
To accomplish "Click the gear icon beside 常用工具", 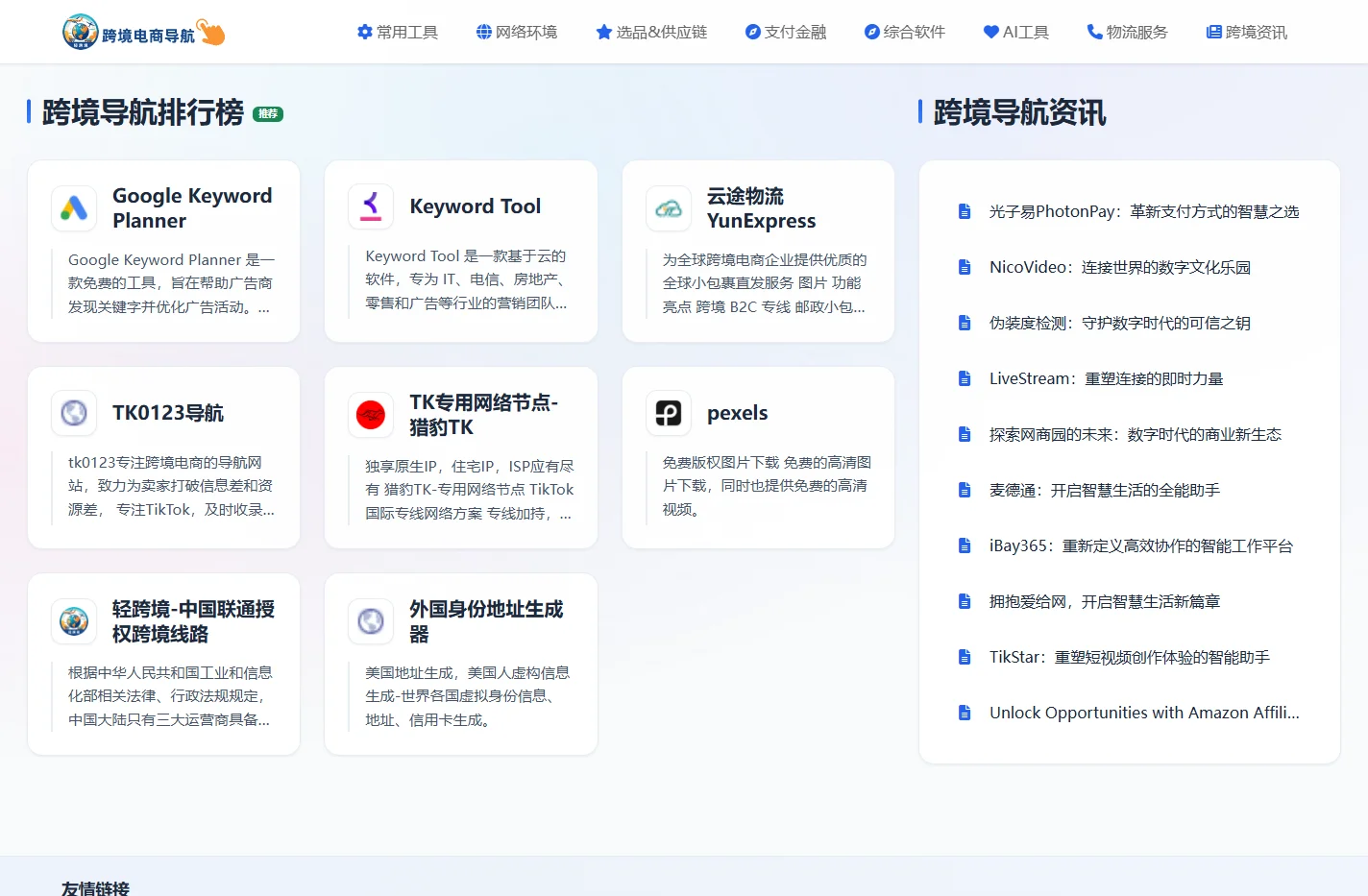I will point(365,32).
